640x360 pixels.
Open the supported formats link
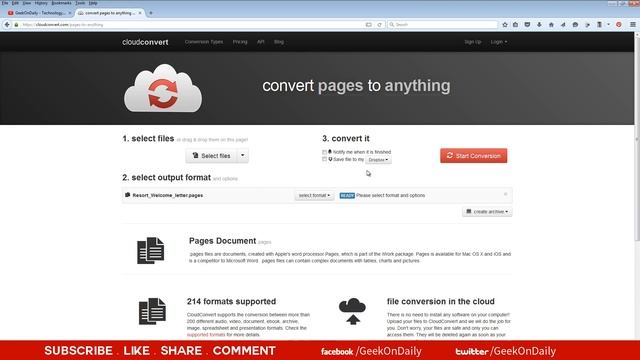206,335
